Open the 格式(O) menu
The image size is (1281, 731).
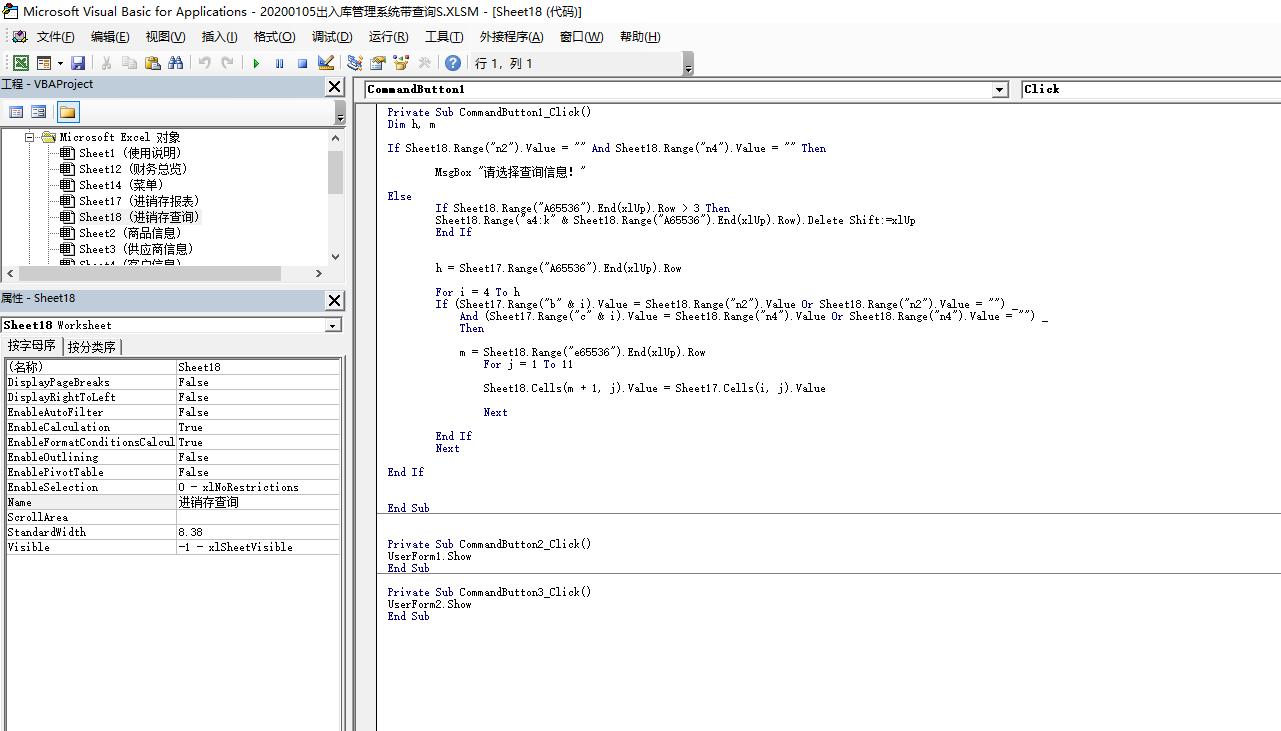[x=274, y=37]
